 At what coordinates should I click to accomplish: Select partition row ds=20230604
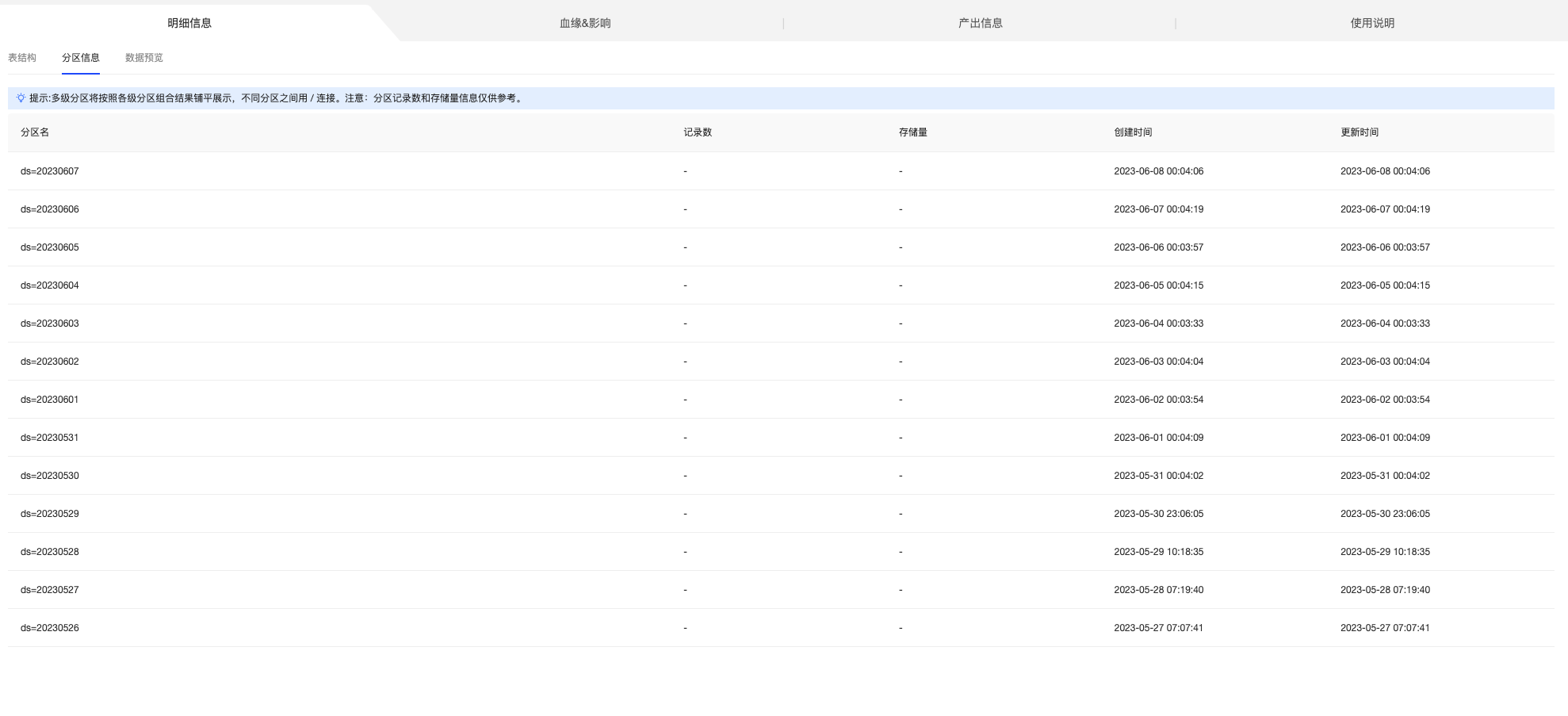pyautogui.click(x=50, y=285)
